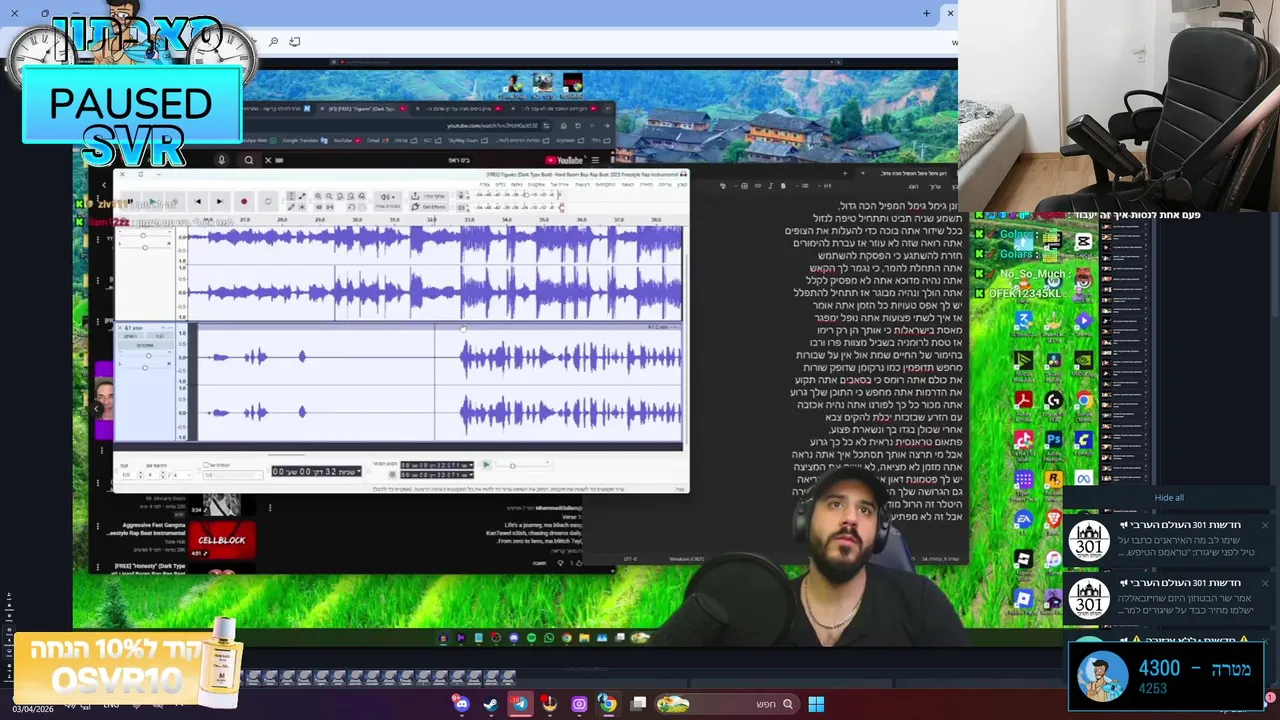Open the Audio Setup dropdown in Audacity

coord(387,201)
